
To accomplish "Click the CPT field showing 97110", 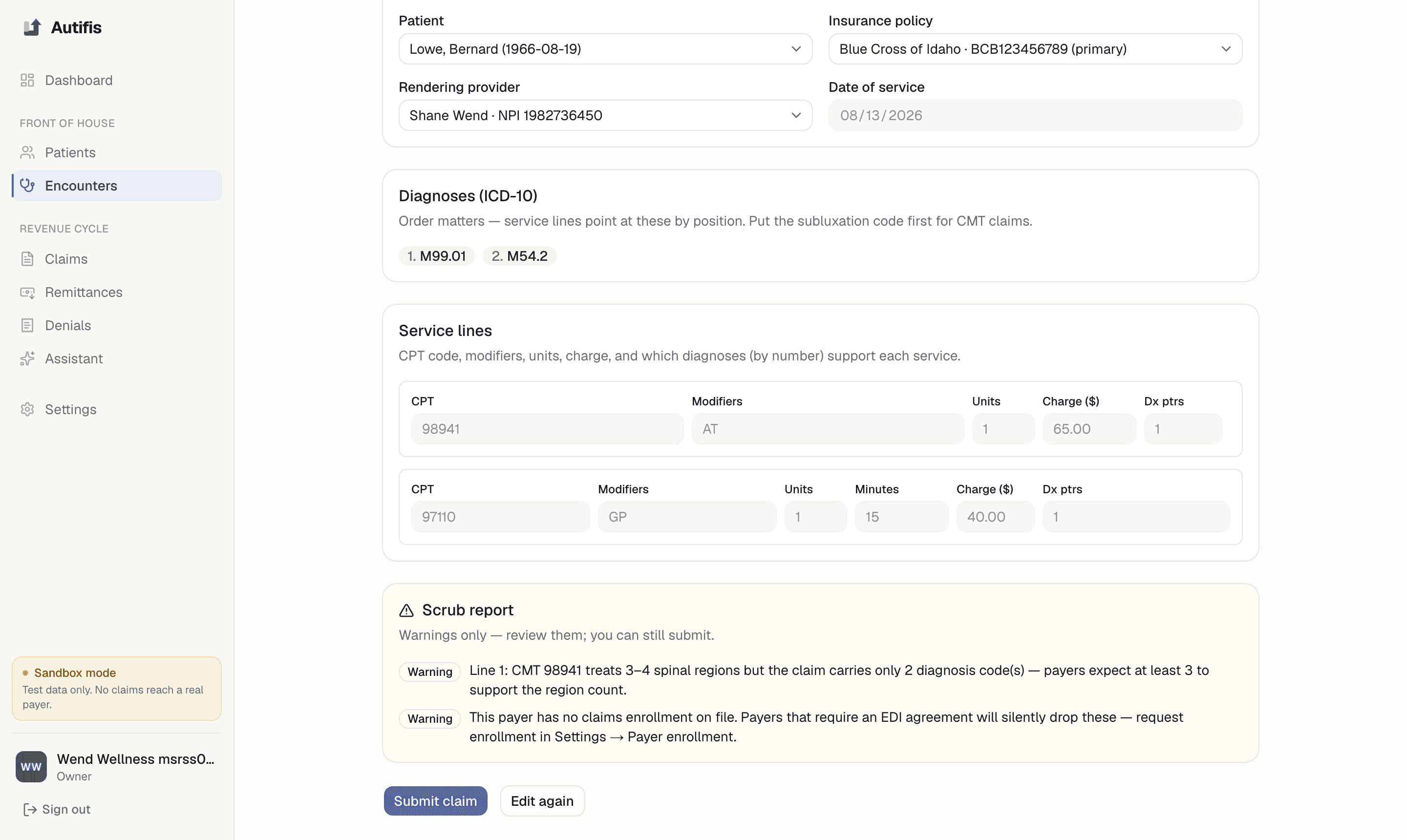I will pos(500,517).
